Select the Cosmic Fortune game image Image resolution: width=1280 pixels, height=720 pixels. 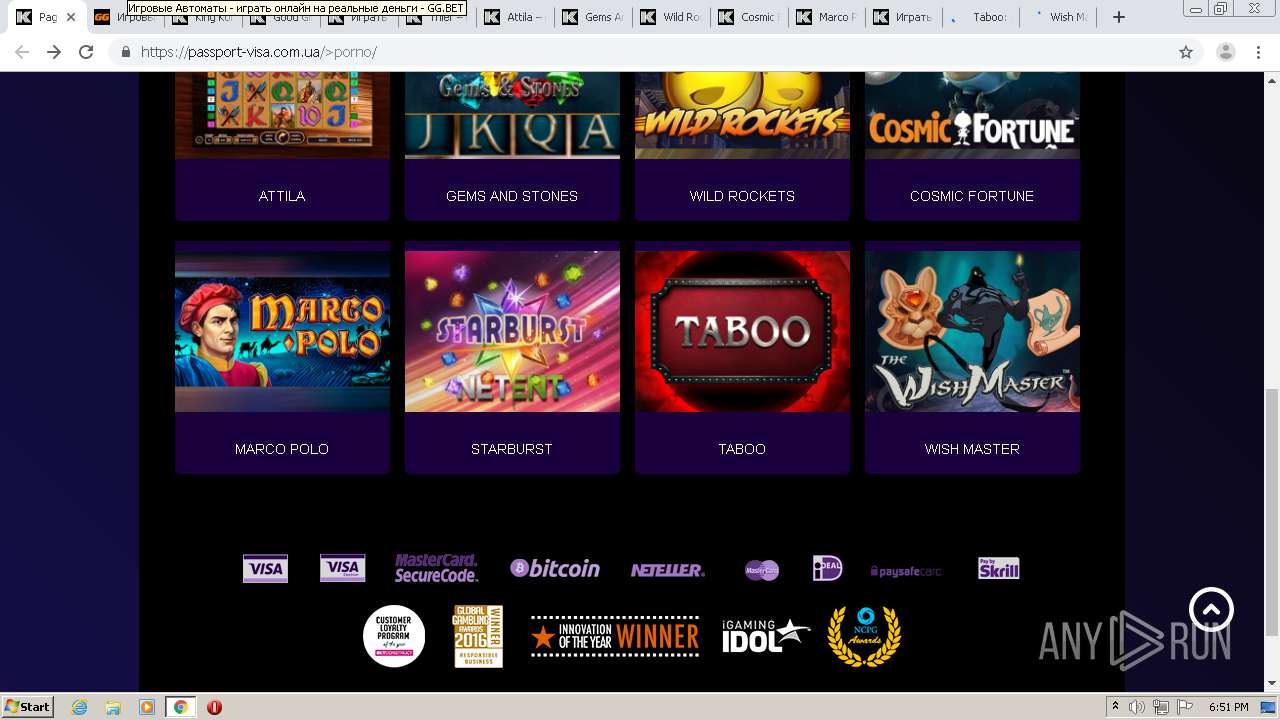point(972,115)
